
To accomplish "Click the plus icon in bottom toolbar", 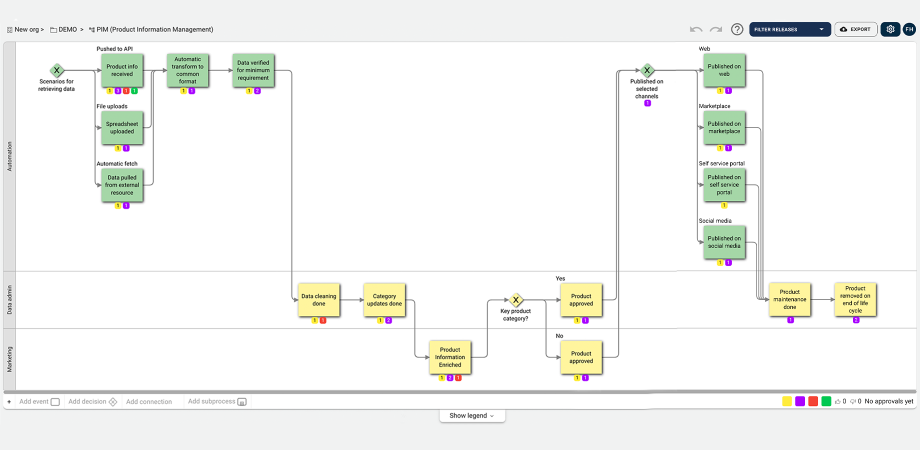I will (9, 402).
